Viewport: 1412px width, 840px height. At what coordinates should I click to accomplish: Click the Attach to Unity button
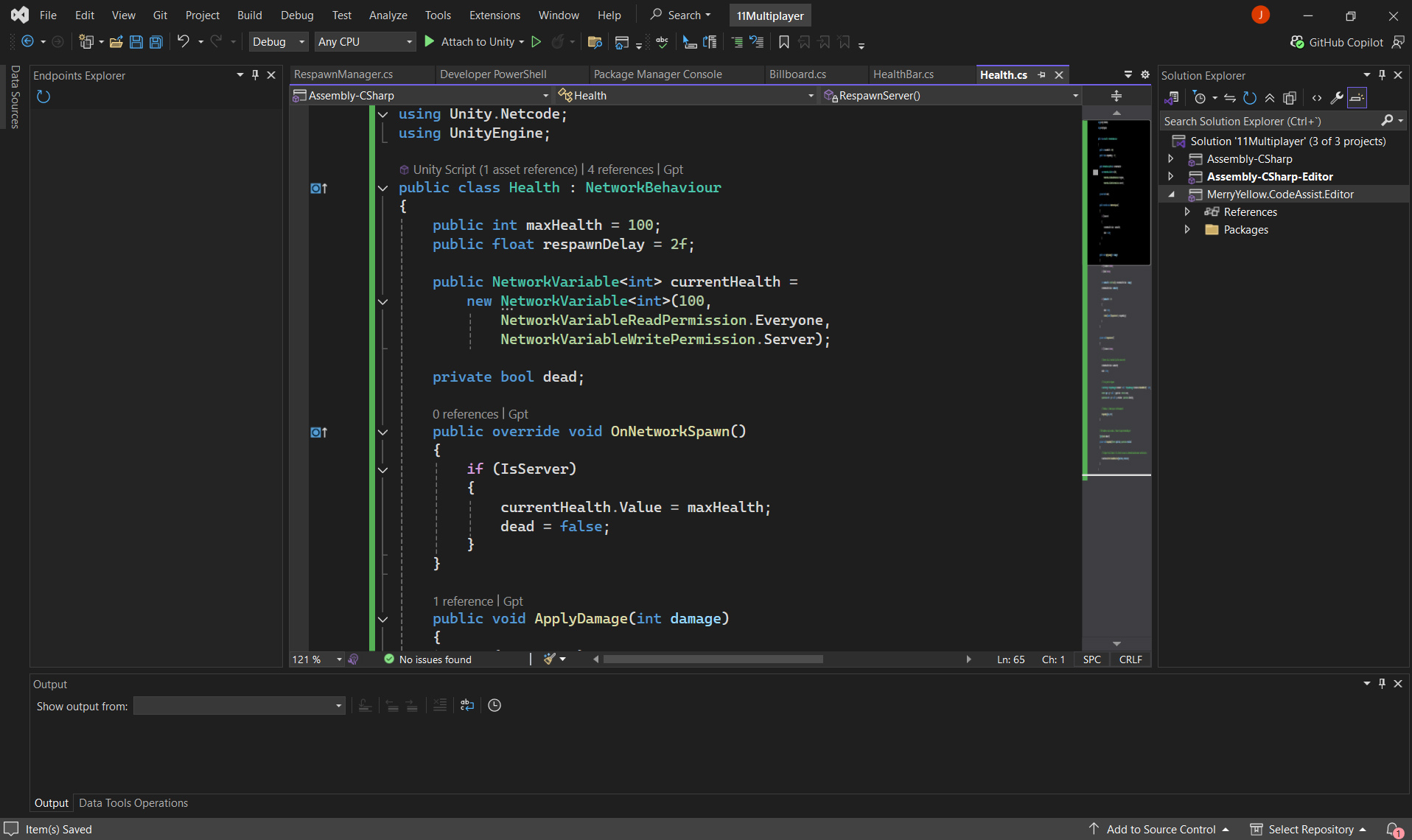point(473,42)
